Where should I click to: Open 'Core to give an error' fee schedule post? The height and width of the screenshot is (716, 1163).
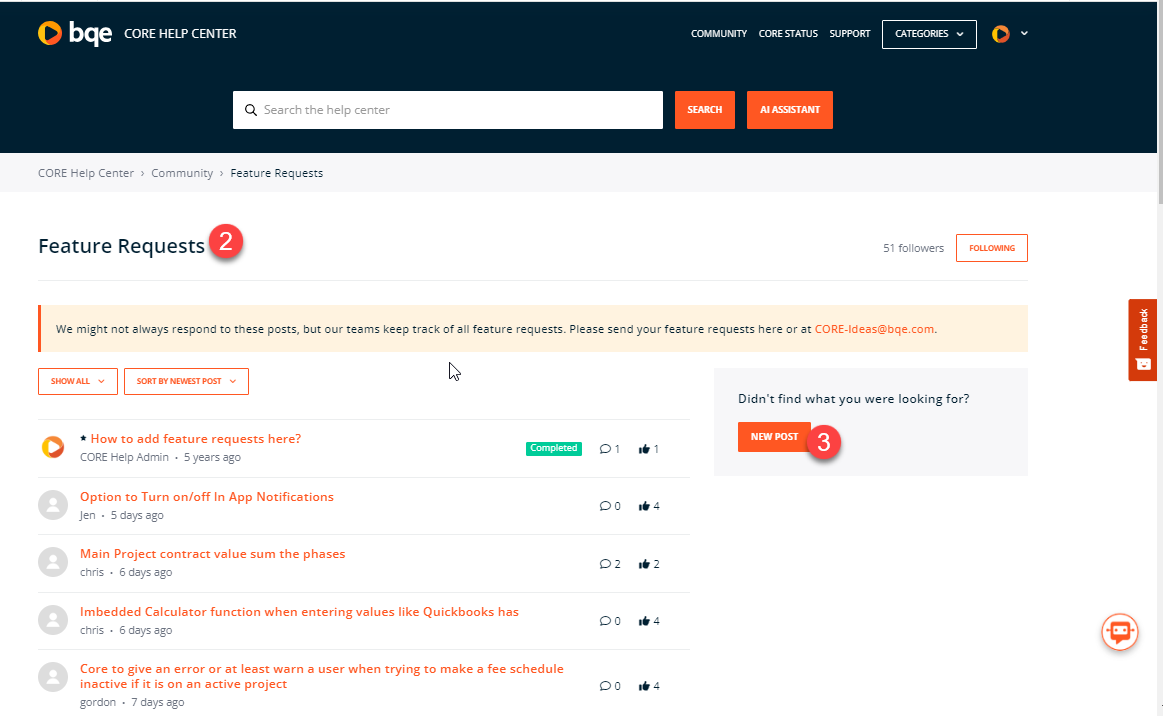tap(322, 676)
